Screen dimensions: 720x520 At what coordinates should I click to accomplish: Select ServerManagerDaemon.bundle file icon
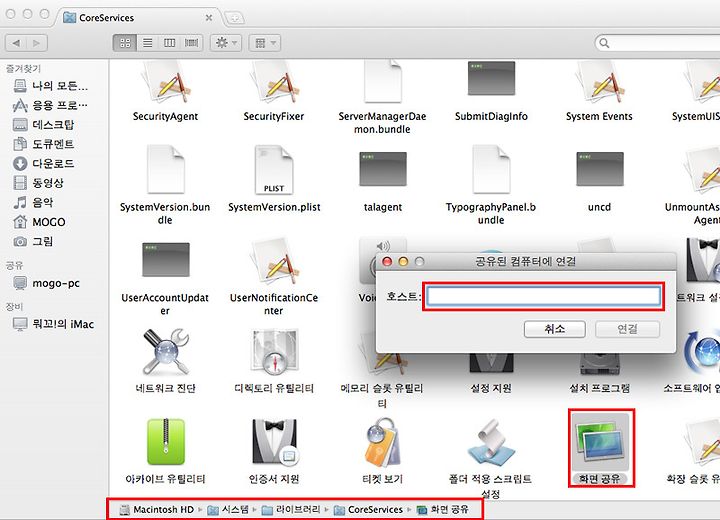(382, 83)
